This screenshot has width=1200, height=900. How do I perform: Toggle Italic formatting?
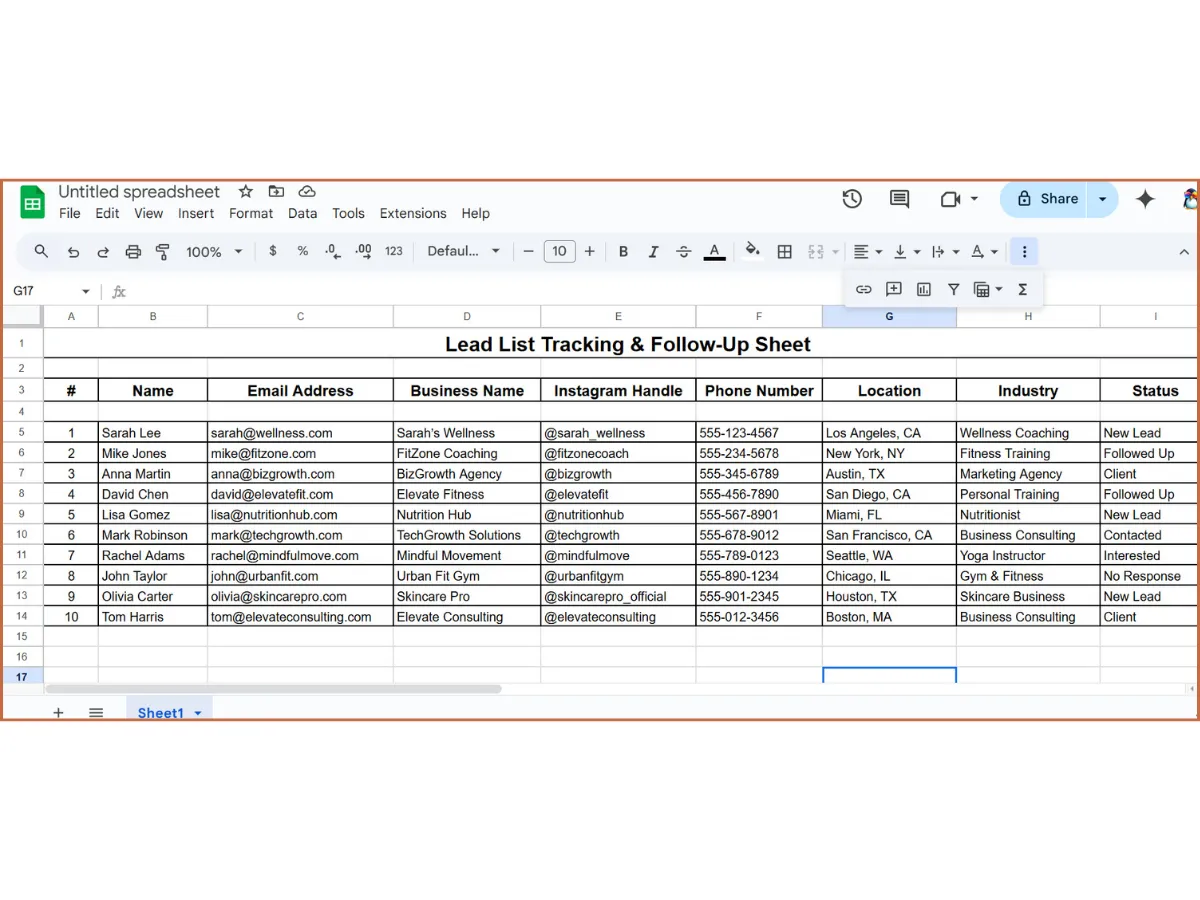coord(653,252)
